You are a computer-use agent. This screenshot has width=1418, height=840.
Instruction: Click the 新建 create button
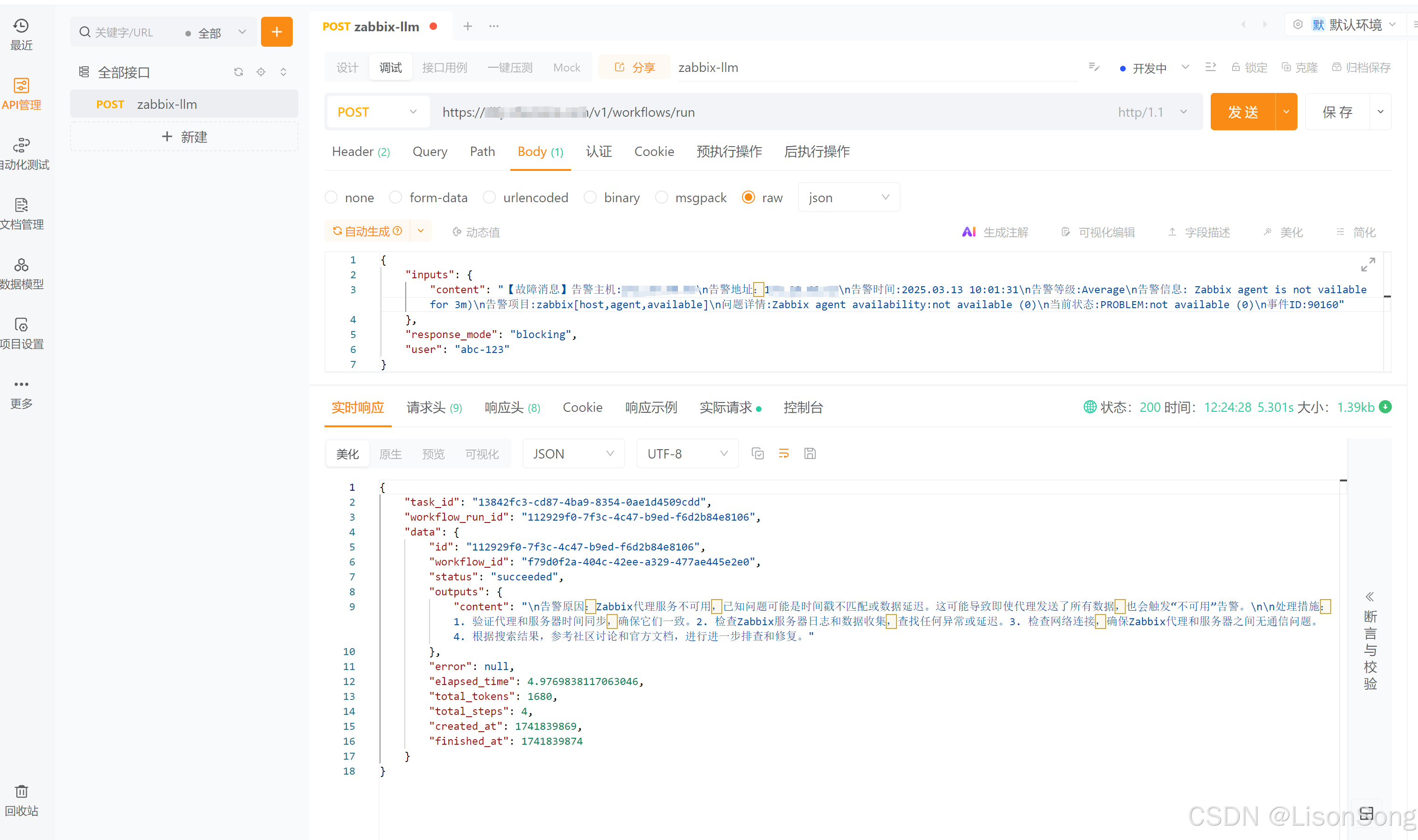(x=184, y=137)
